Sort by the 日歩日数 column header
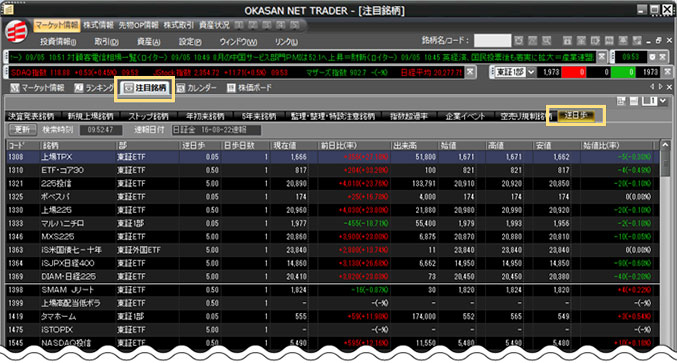Viewport: 677px width, 363px height. pyautogui.click(x=246, y=145)
